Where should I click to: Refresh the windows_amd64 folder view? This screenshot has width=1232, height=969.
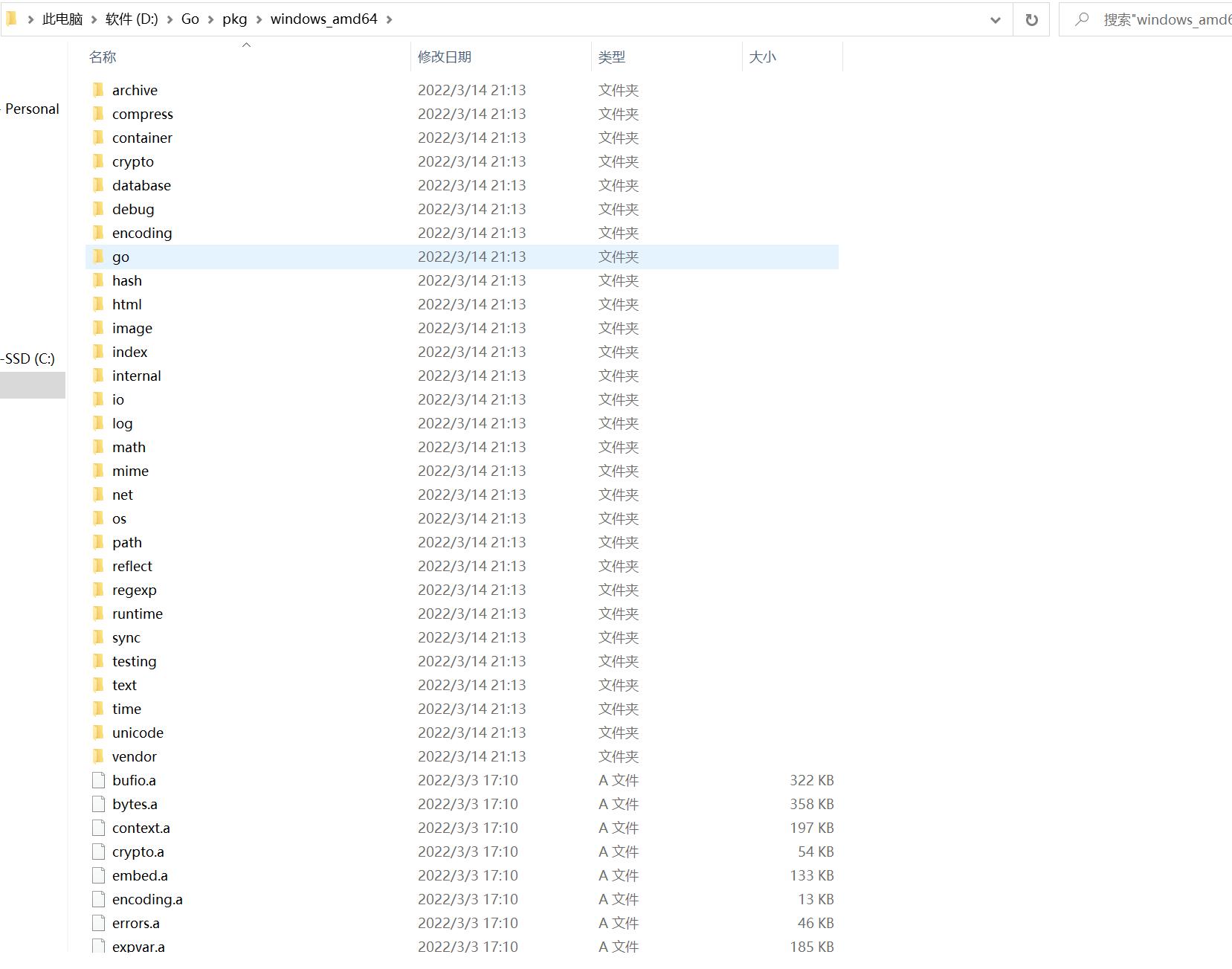(x=1031, y=19)
